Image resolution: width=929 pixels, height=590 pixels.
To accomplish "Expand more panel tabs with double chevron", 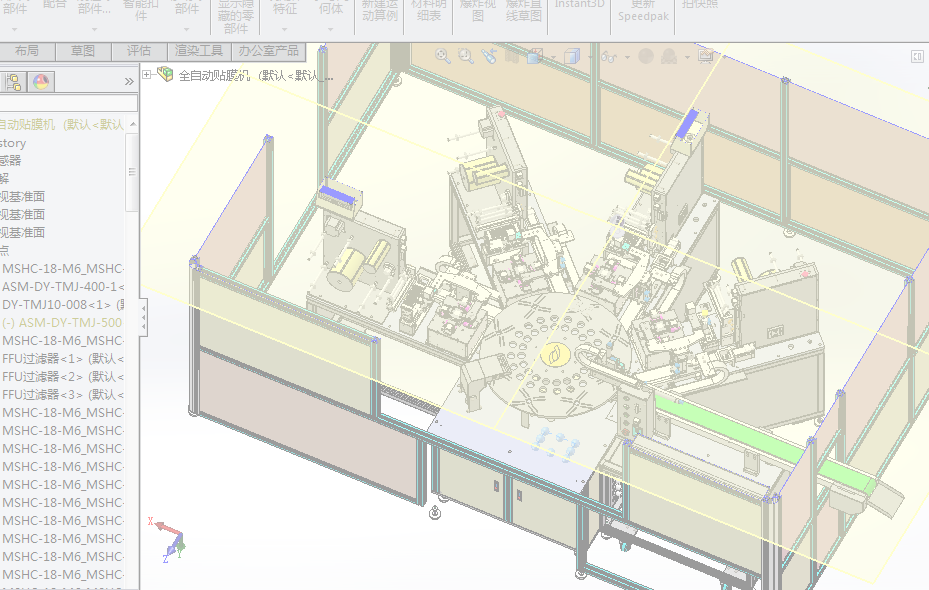I will click(x=129, y=82).
